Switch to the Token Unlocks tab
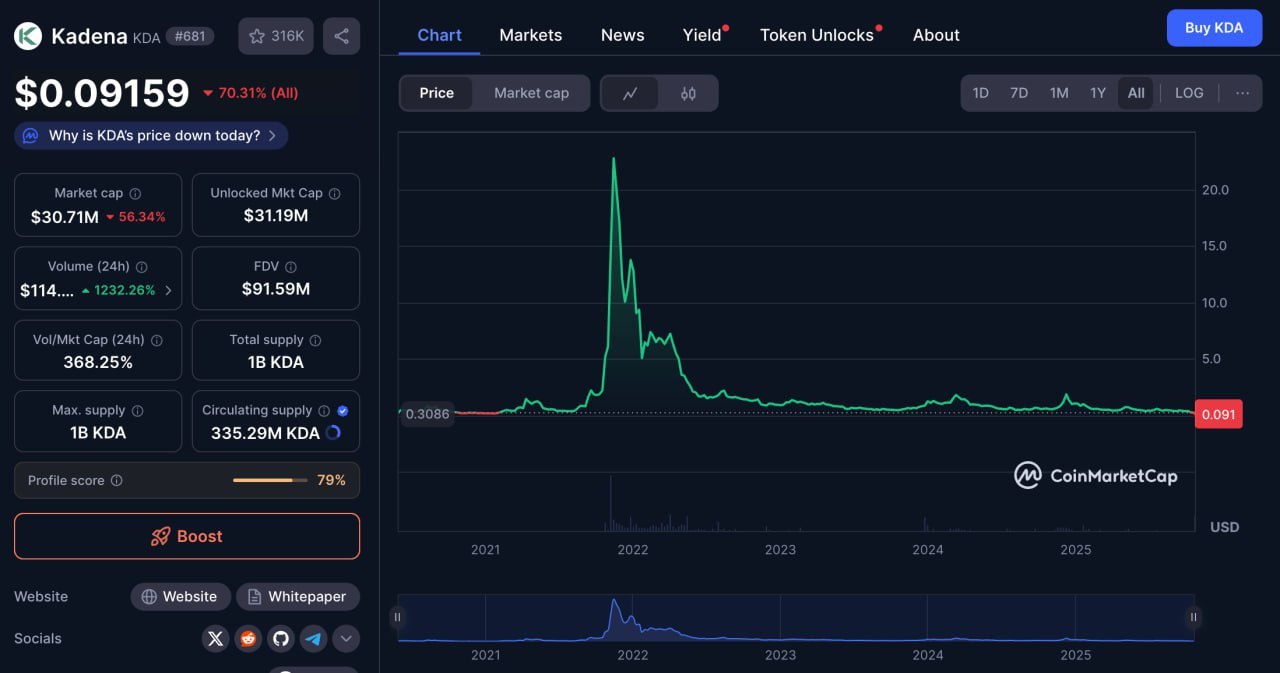This screenshot has width=1280, height=673. point(816,35)
